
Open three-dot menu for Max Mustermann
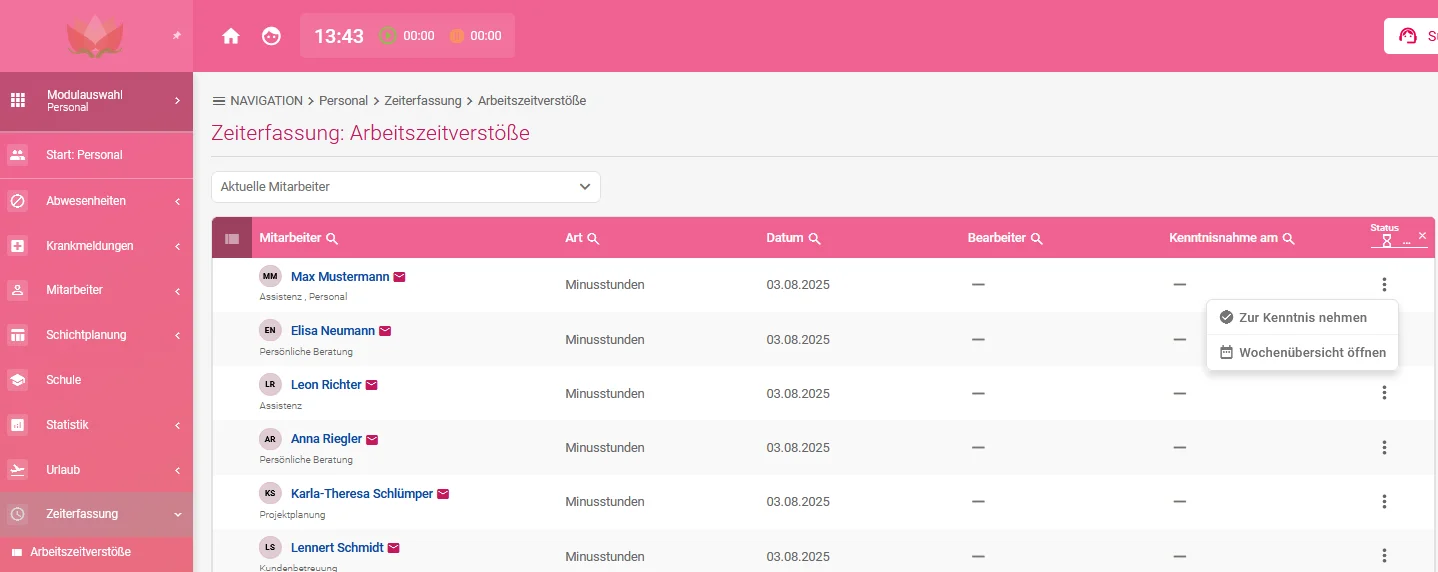click(1384, 285)
